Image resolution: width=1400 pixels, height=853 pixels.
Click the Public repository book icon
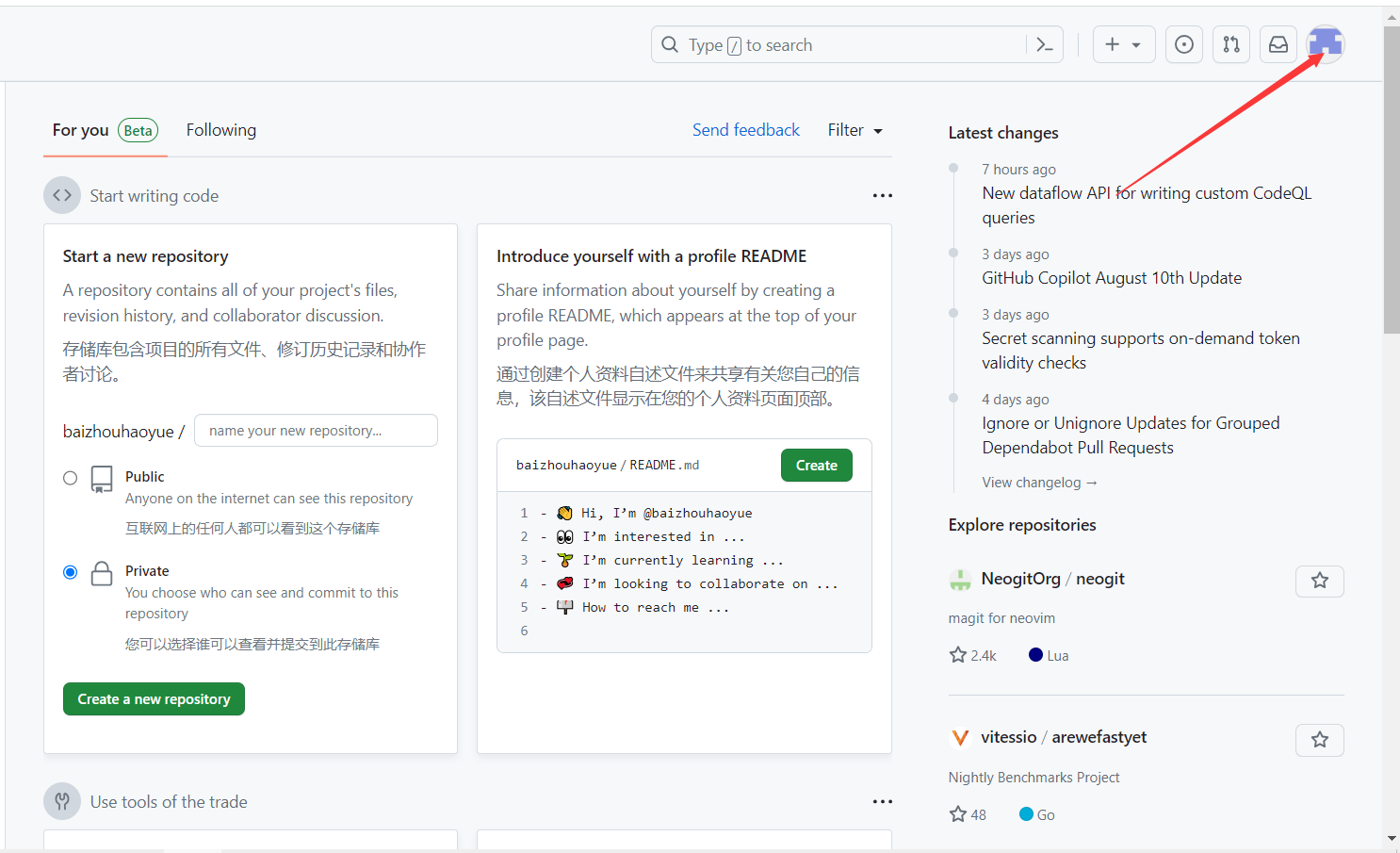tap(102, 479)
